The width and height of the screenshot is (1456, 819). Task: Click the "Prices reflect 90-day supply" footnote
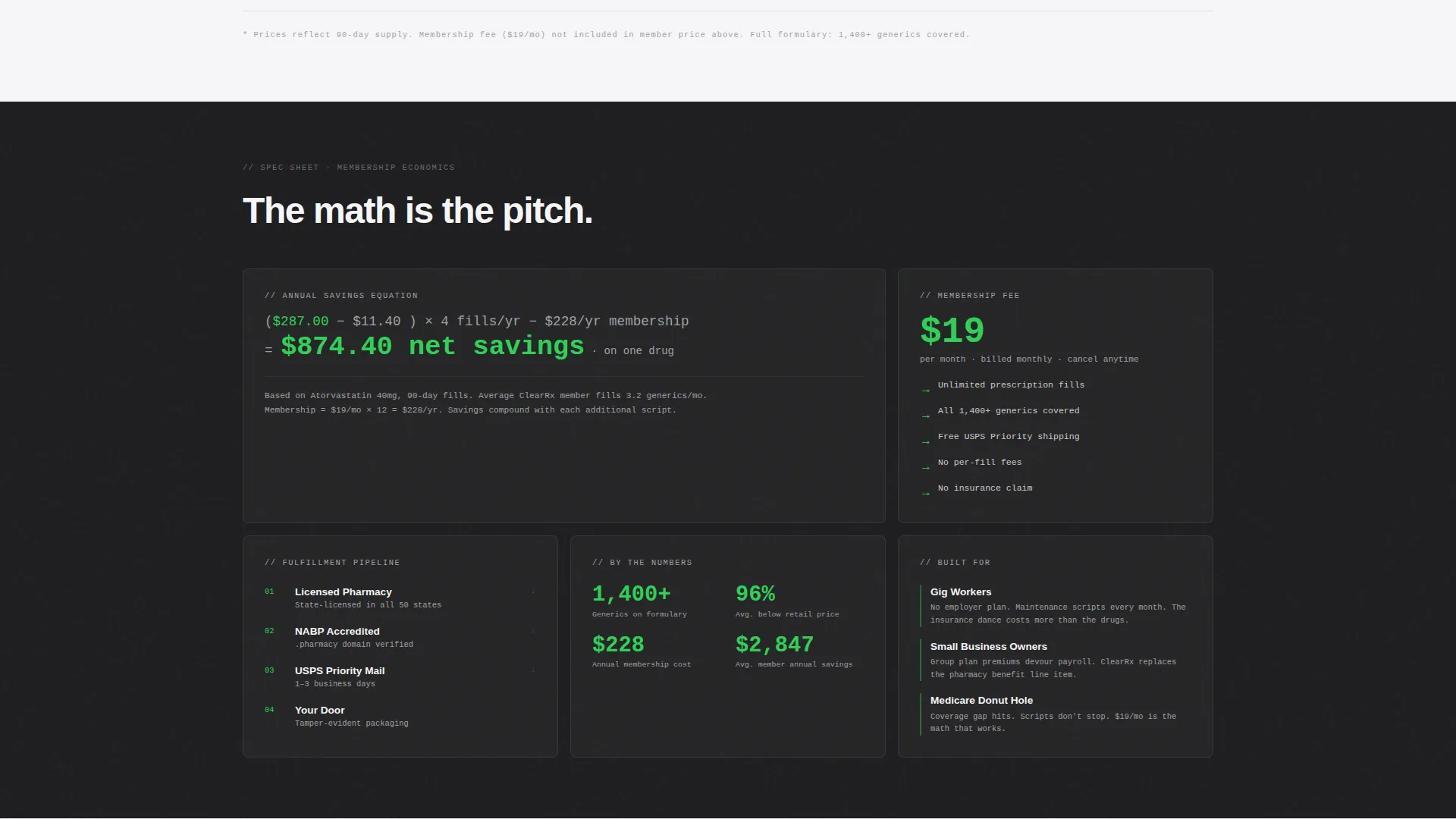(x=606, y=35)
